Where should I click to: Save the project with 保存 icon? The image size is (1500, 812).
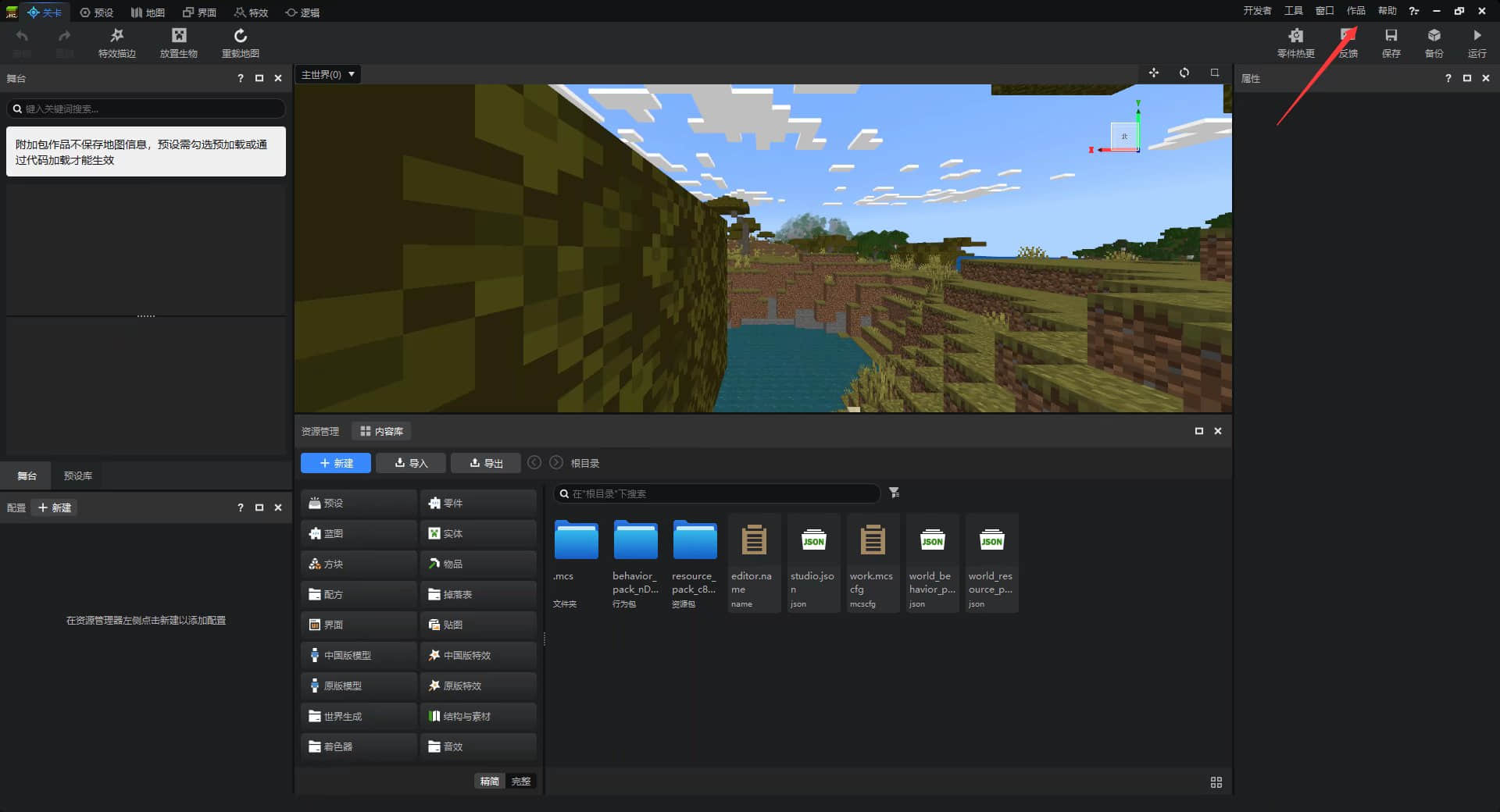pos(1391,43)
